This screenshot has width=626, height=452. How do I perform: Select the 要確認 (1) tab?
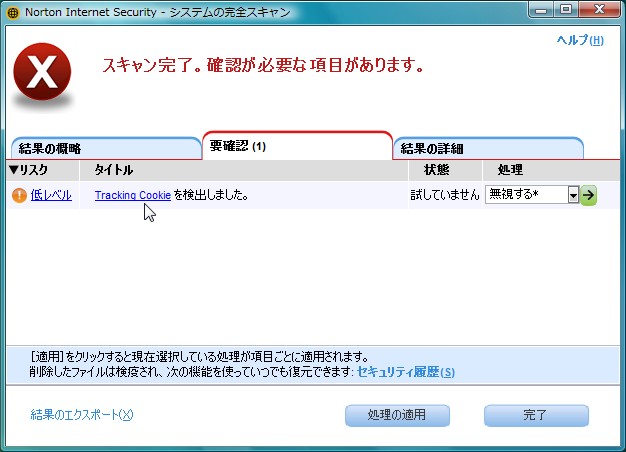(297, 146)
